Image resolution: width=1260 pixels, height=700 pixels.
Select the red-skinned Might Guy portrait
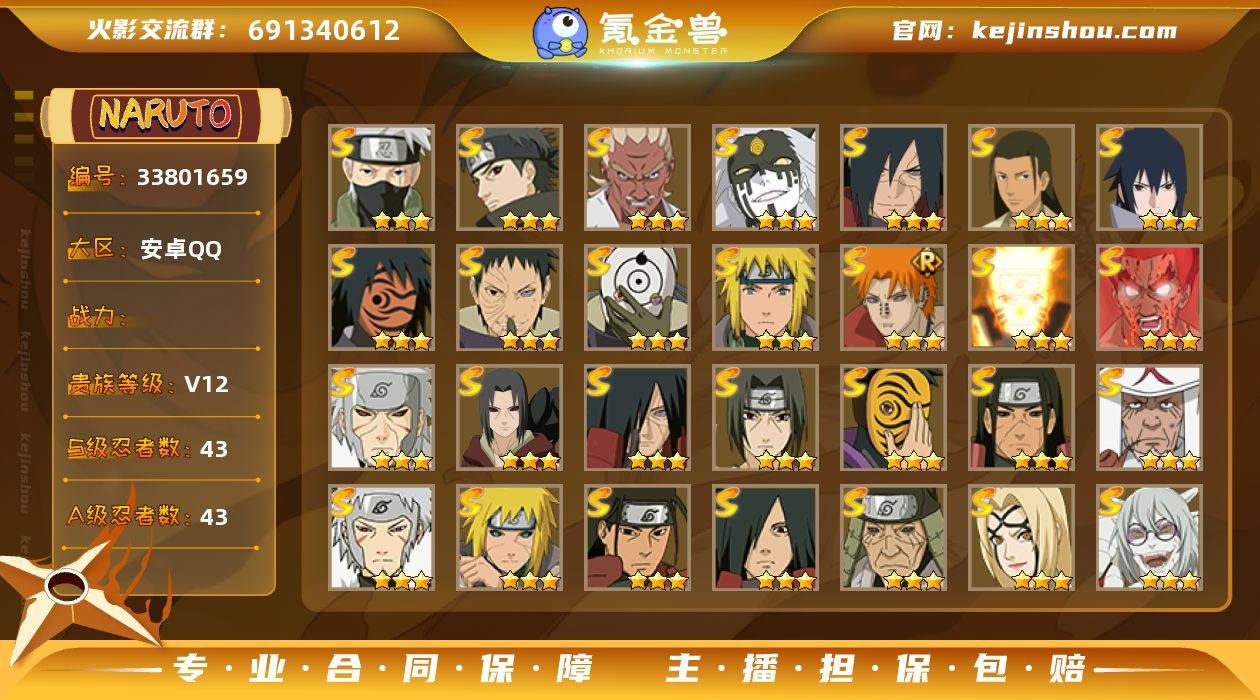click(x=1149, y=298)
